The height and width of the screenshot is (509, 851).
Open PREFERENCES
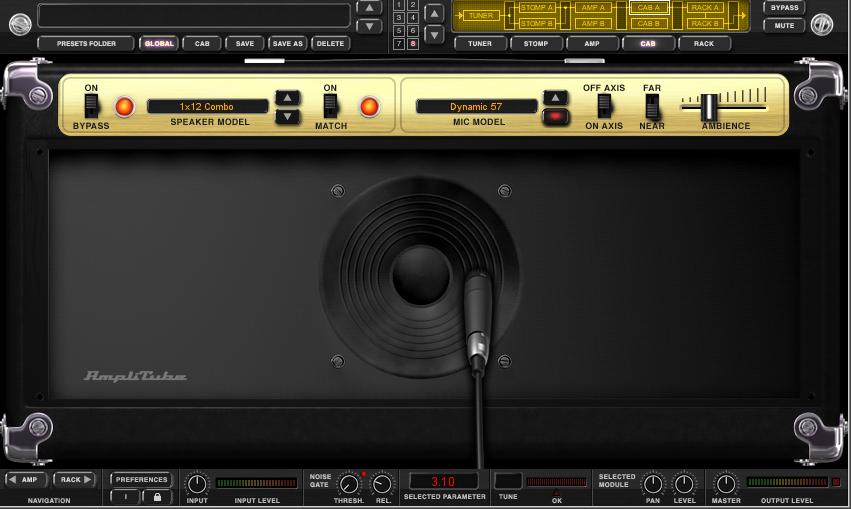pyautogui.click(x=141, y=480)
